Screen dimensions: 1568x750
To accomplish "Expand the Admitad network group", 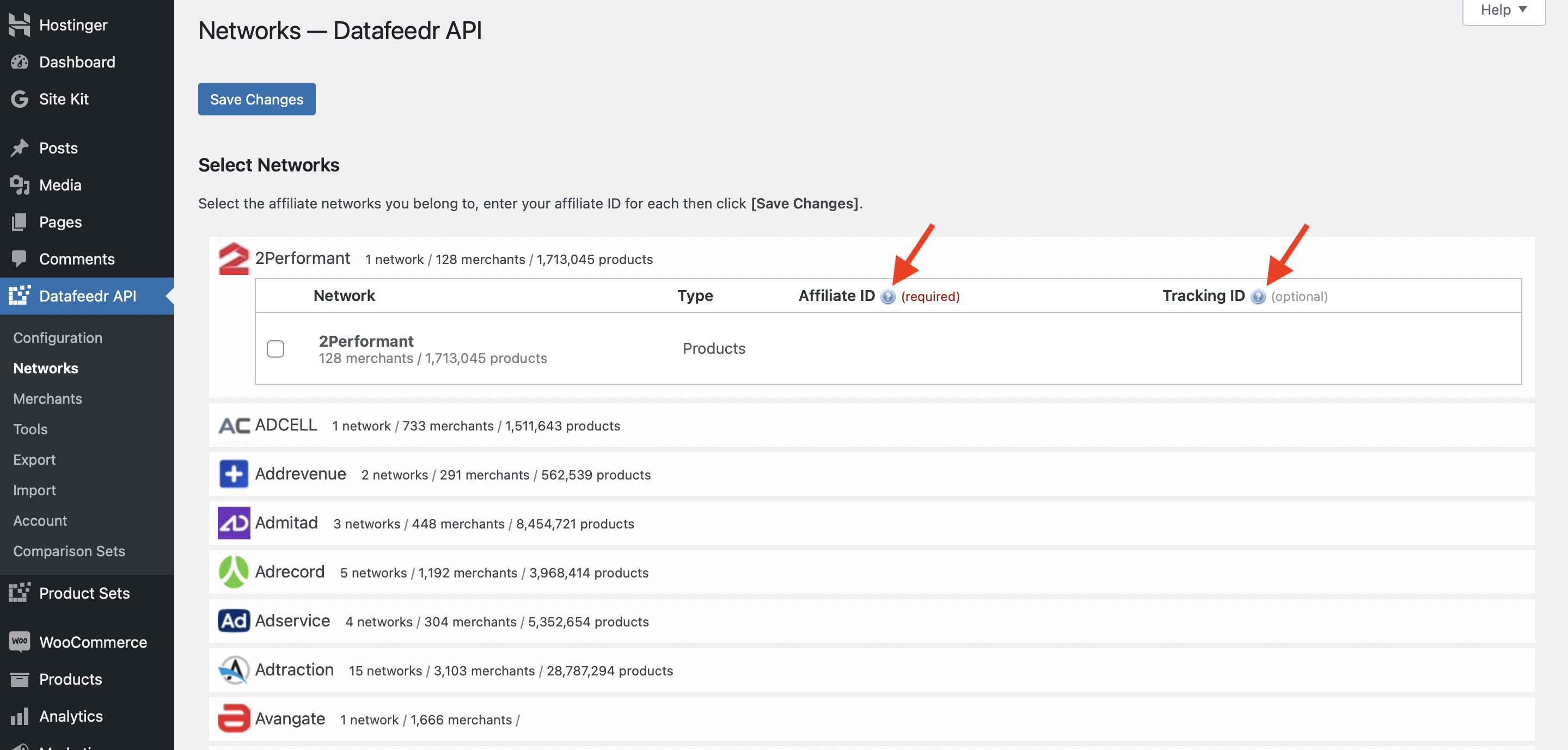I will click(872, 523).
